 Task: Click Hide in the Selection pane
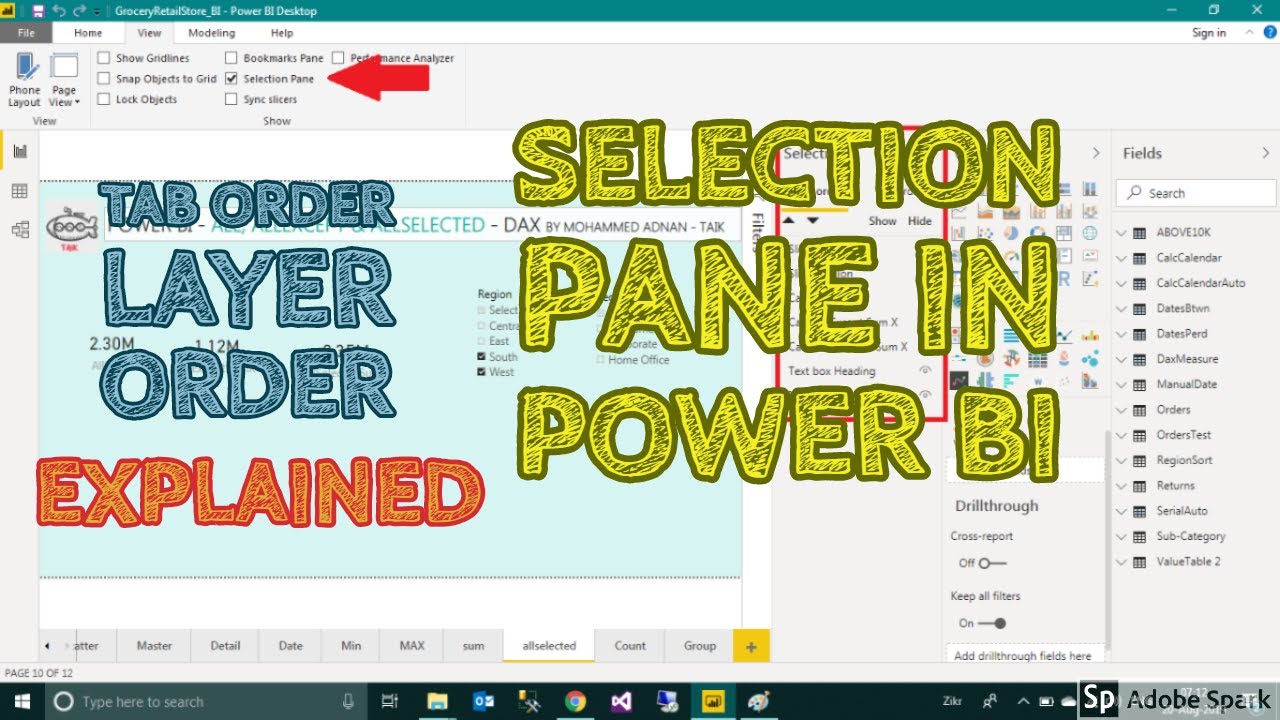click(919, 221)
